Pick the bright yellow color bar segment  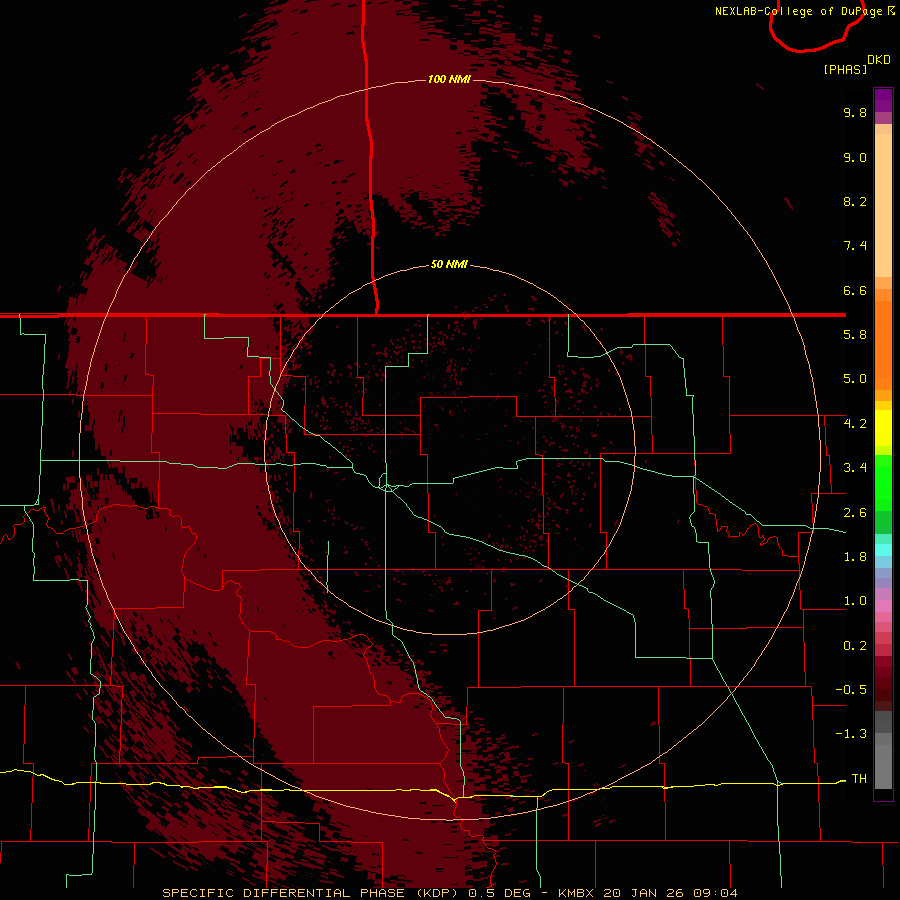[883, 428]
